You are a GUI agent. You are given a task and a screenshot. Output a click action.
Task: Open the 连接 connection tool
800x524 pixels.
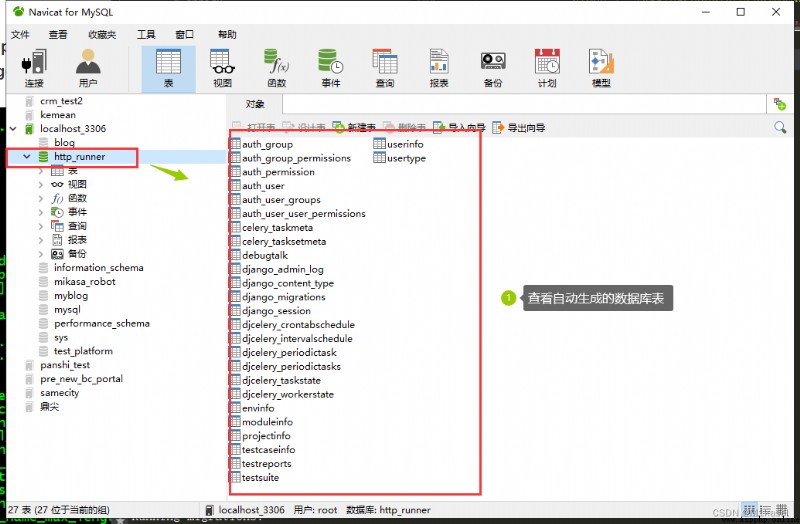(x=34, y=68)
